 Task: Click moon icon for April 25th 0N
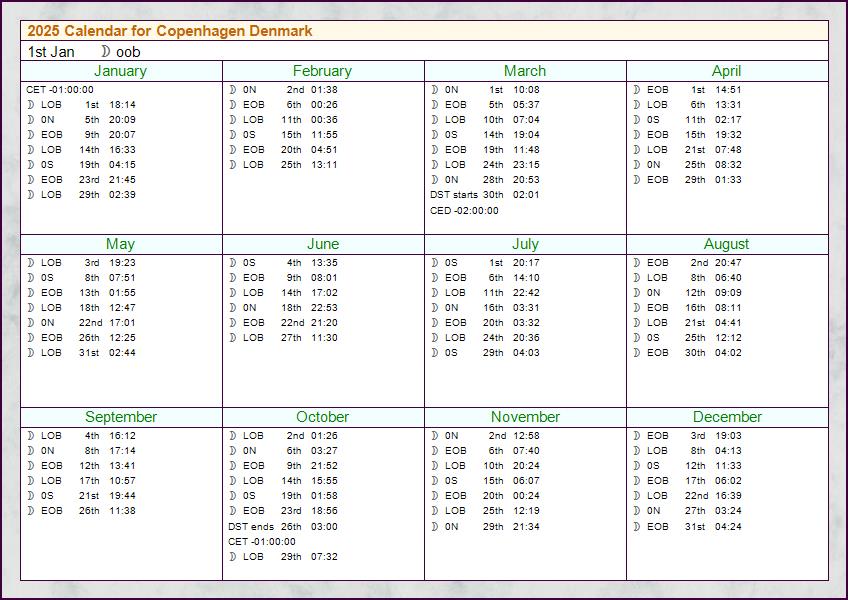tap(637, 164)
